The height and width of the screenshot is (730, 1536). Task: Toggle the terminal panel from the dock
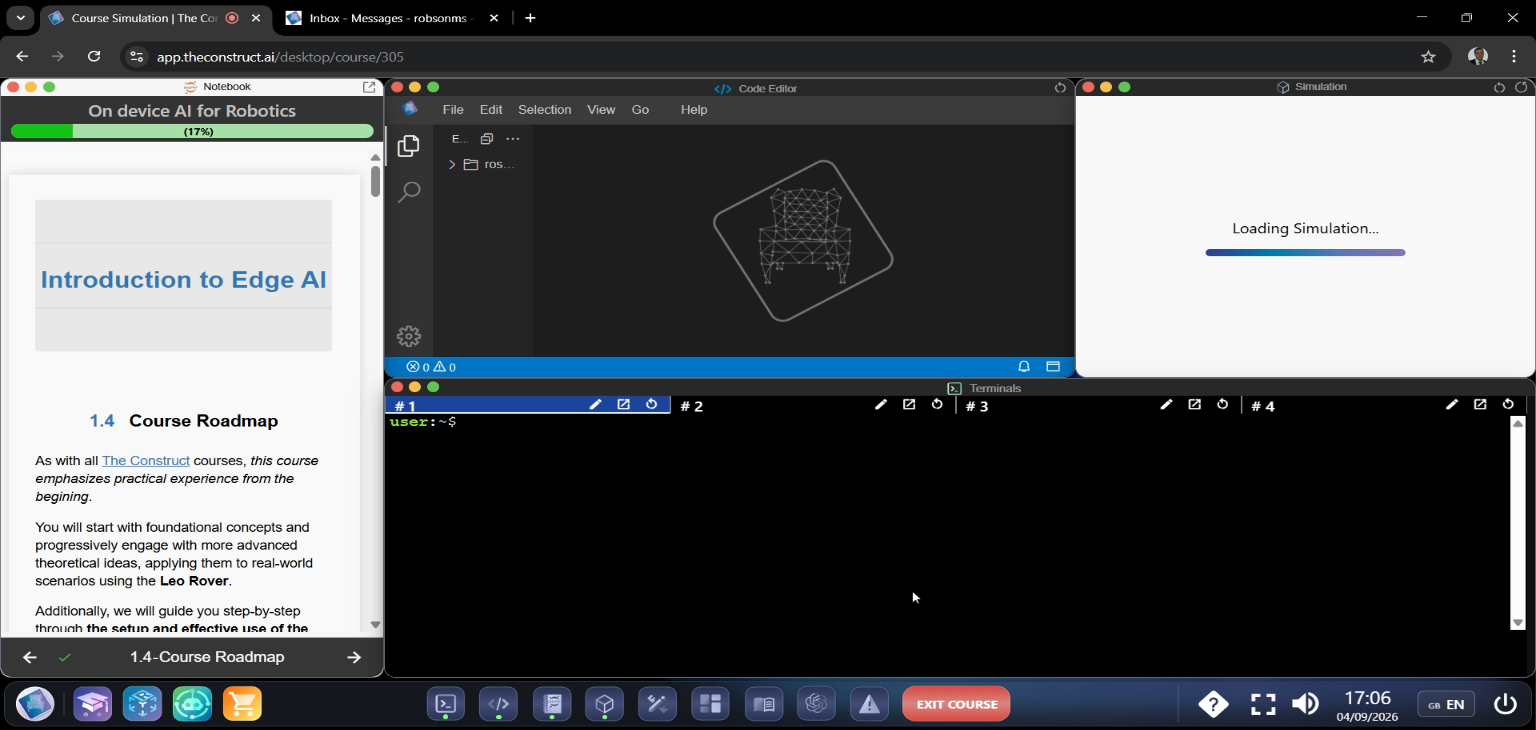tap(446, 704)
